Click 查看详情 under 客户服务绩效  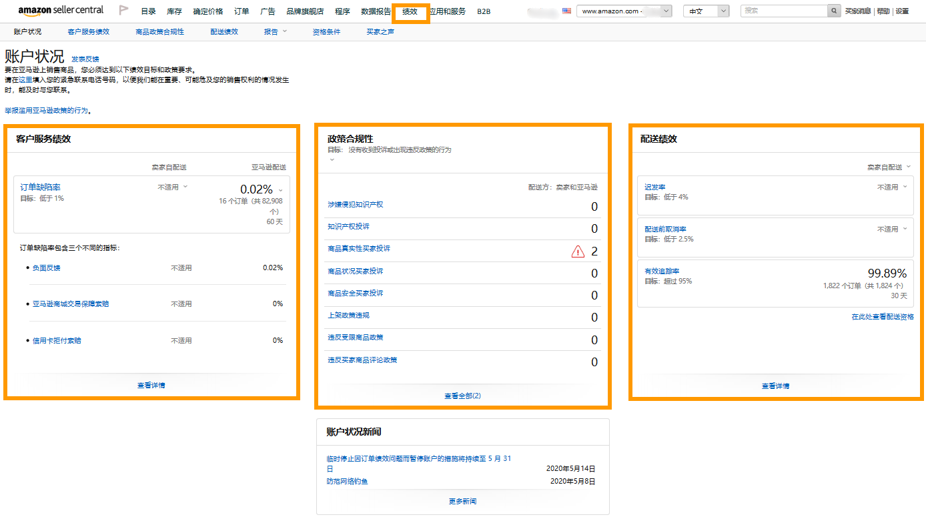click(151, 385)
